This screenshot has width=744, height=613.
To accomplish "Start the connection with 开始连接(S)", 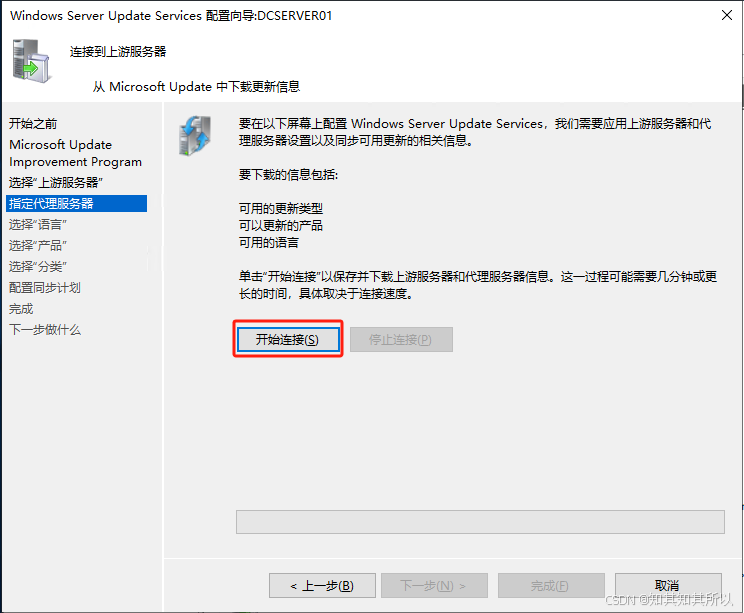I will click(x=288, y=339).
